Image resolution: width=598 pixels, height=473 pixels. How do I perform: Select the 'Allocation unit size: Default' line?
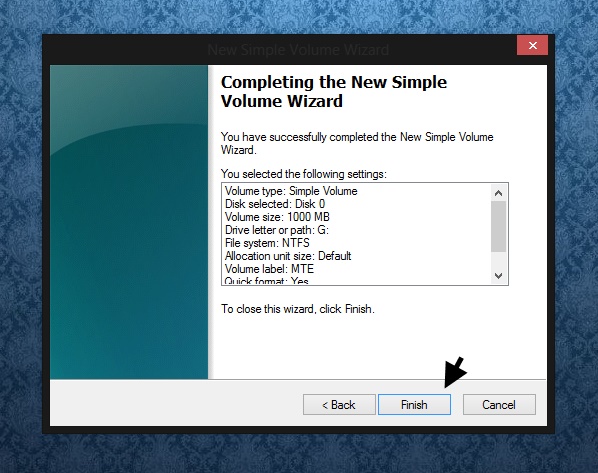click(288, 256)
